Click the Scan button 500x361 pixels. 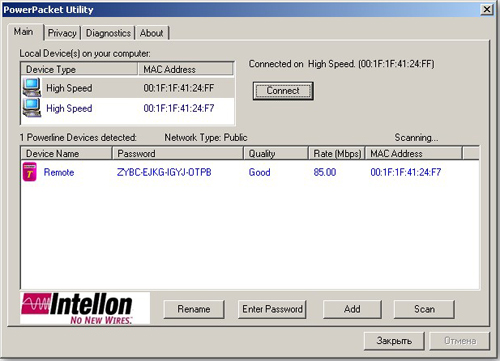coord(424,309)
